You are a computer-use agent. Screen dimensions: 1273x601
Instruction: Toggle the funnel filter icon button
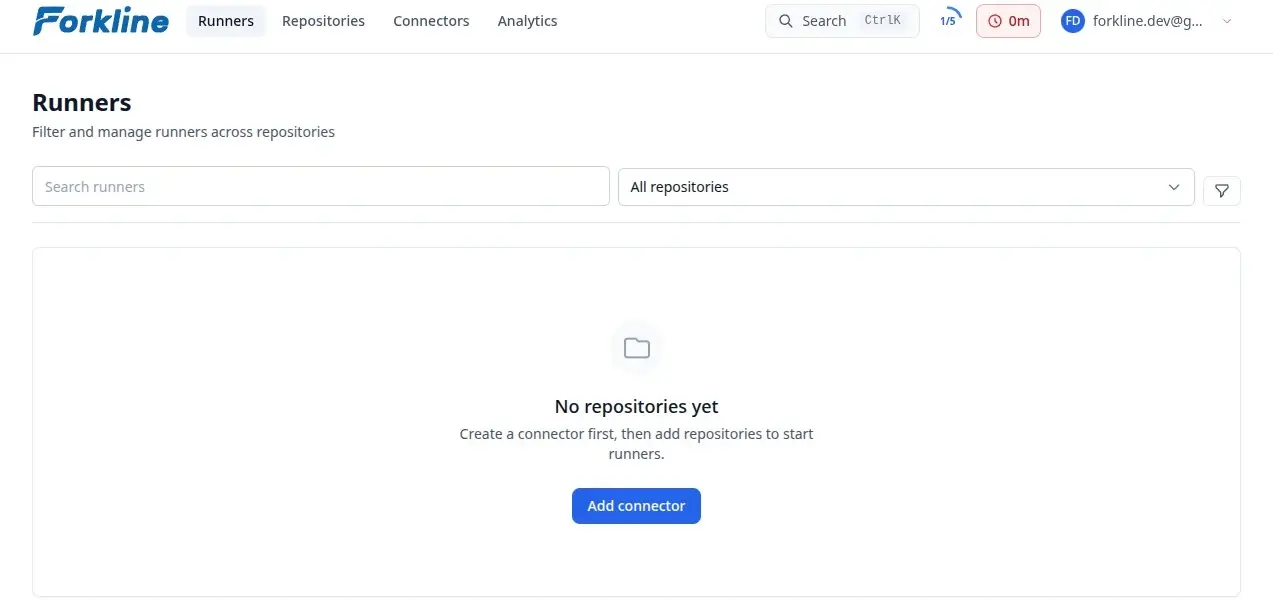[x=1222, y=191]
